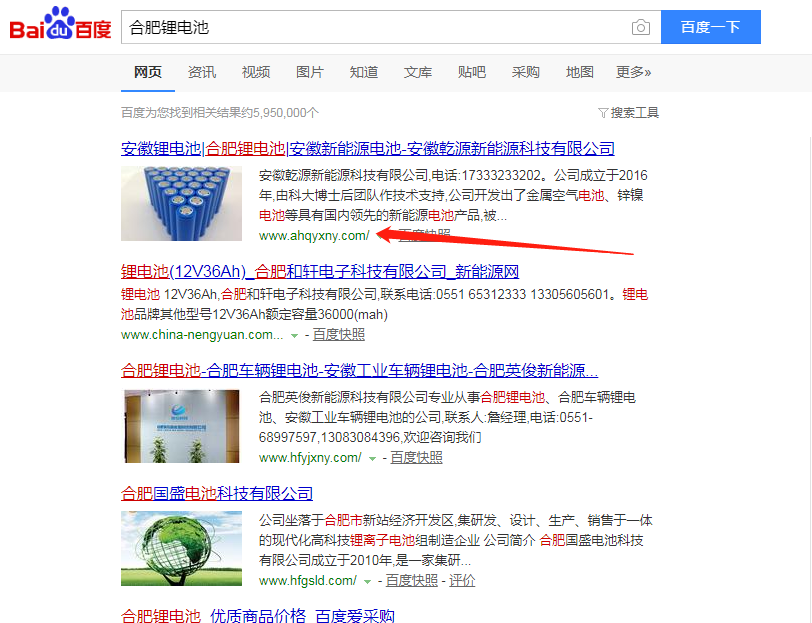Image resolution: width=812 pixels, height=623 pixels.
Task: Click the 百度一下 search button
Action: tap(710, 27)
